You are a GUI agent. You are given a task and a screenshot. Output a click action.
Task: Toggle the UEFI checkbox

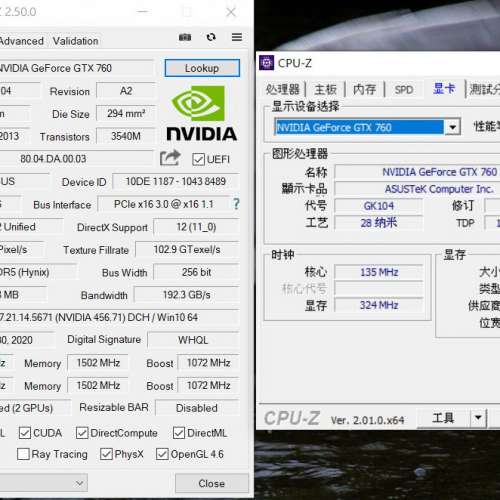[x=198, y=159]
